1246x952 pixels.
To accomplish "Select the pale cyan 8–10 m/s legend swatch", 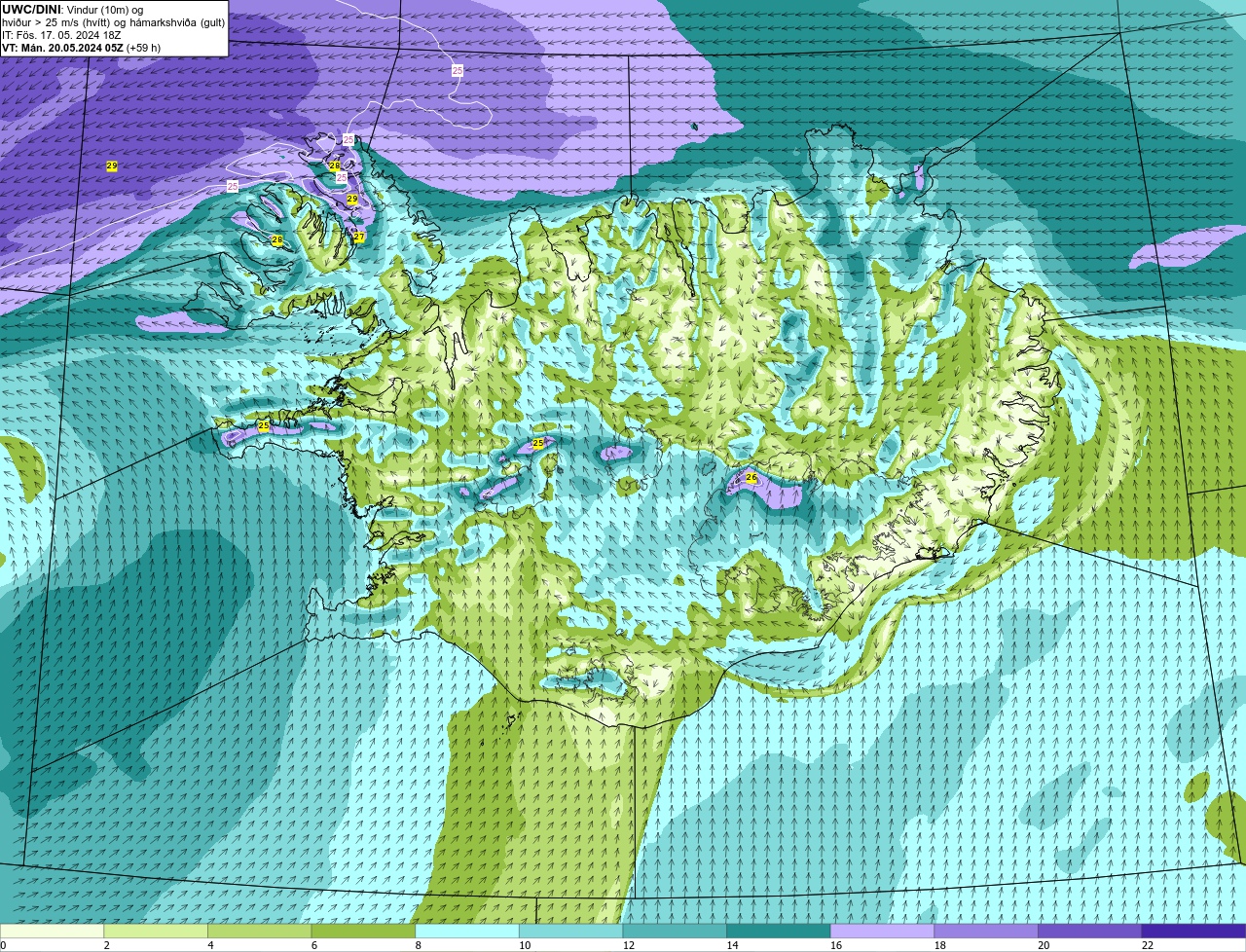I will [467, 931].
